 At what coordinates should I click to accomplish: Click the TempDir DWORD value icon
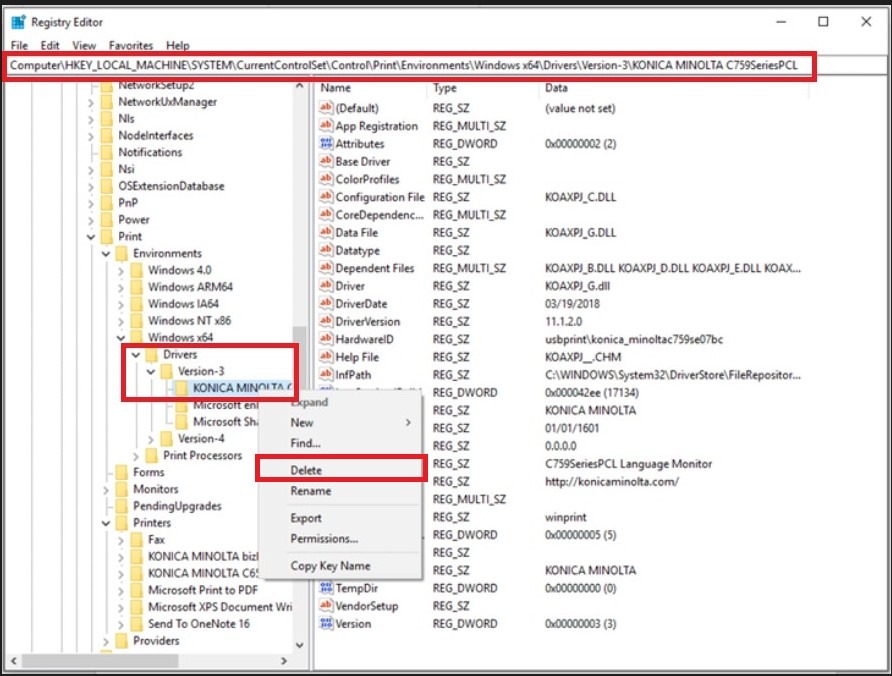326,589
